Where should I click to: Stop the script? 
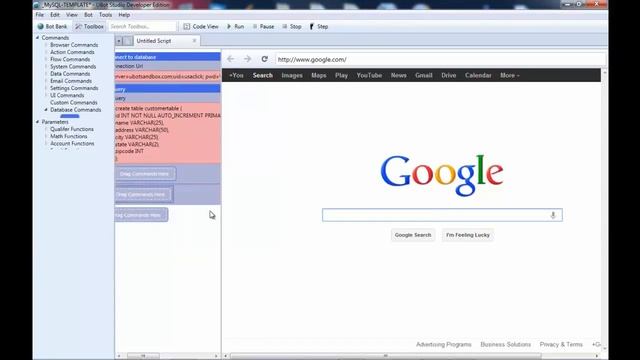point(292,27)
